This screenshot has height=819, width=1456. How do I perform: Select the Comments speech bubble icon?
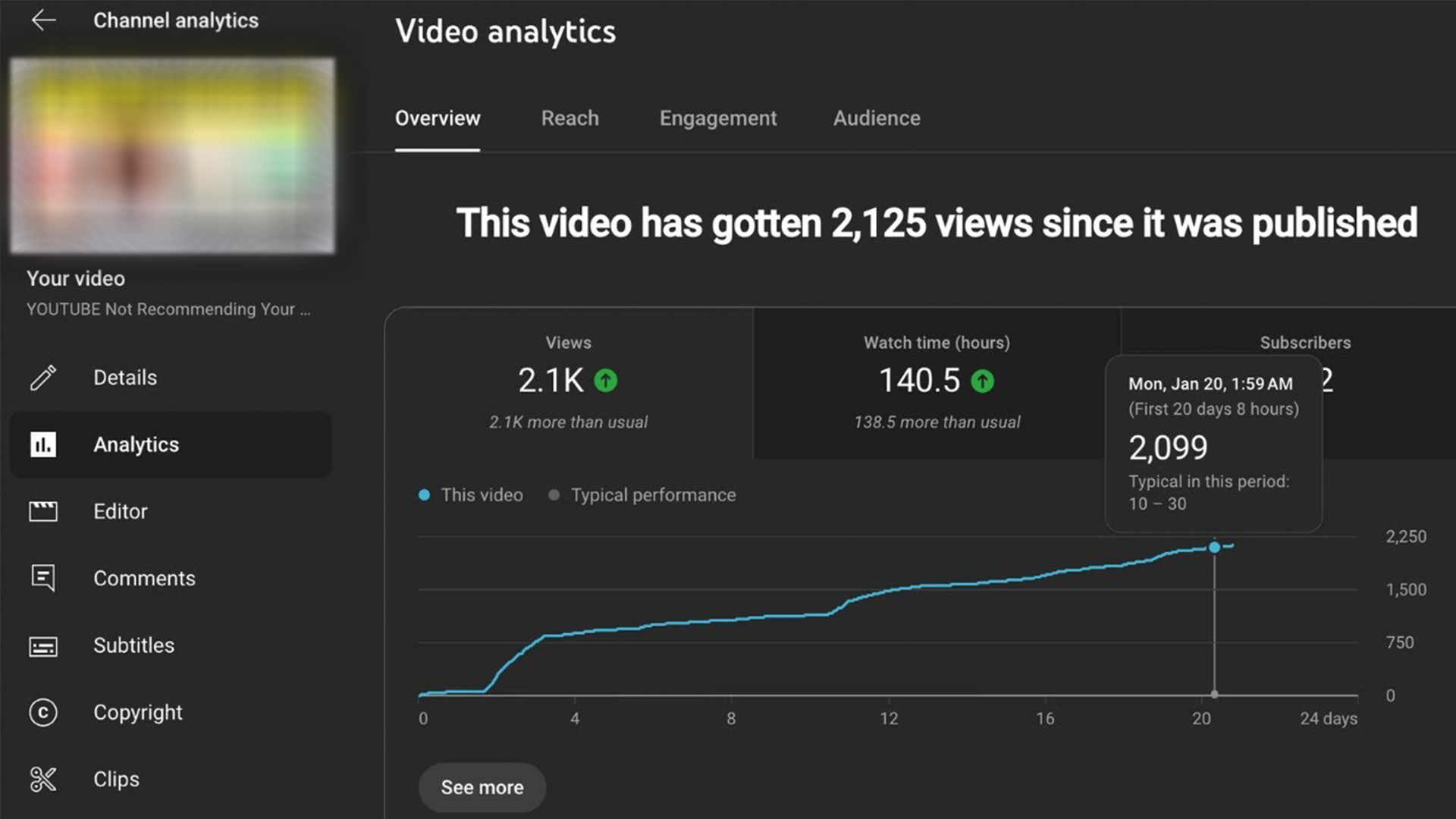coord(43,578)
